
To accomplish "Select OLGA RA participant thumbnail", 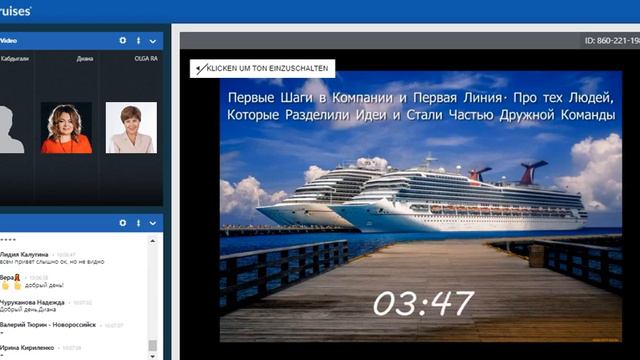I will pyautogui.click(x=131, y=128).
